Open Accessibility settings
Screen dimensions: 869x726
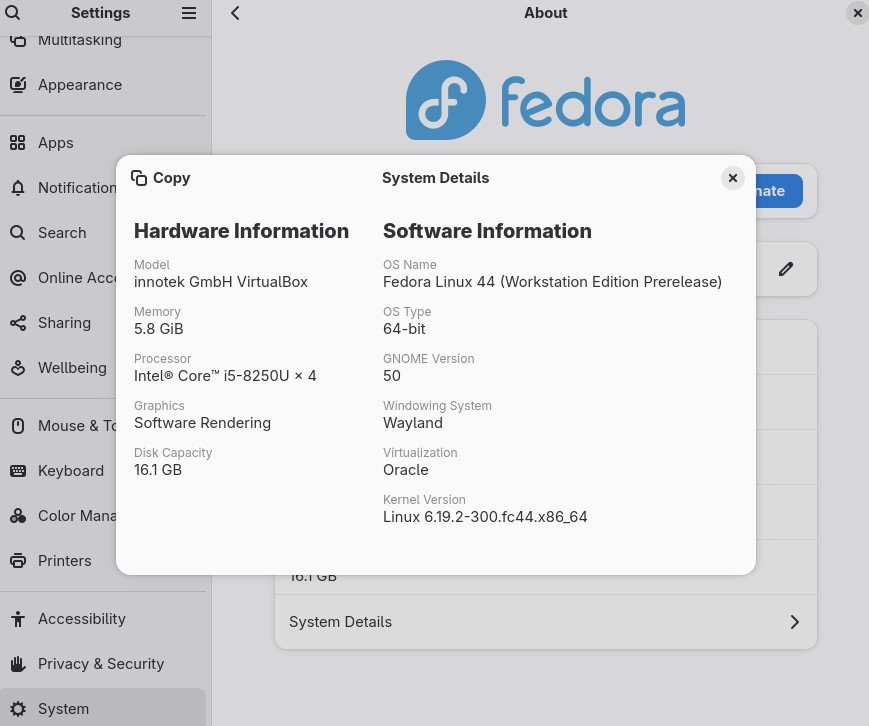click(81, 619)
